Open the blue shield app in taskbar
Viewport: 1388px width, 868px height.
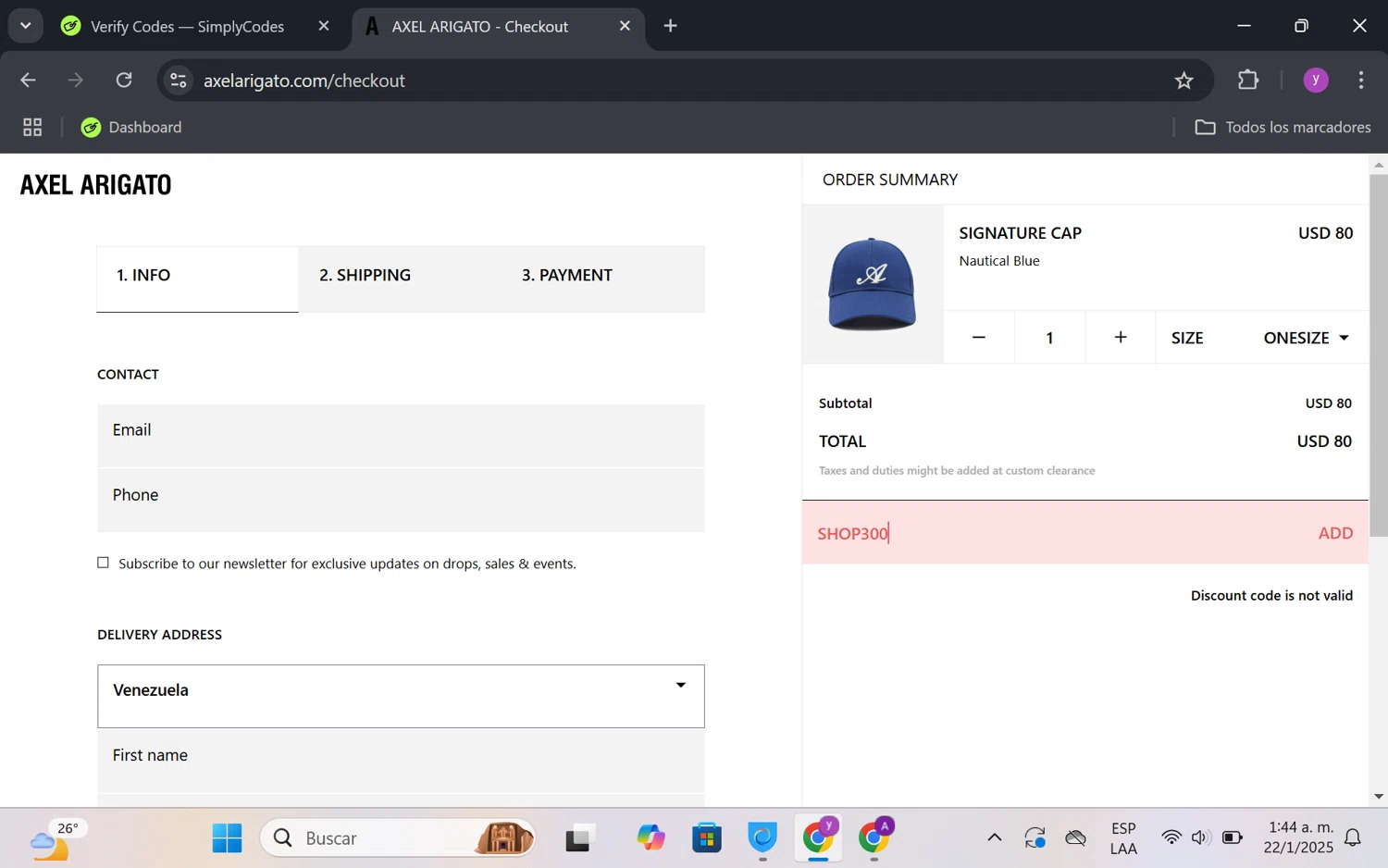762,838
